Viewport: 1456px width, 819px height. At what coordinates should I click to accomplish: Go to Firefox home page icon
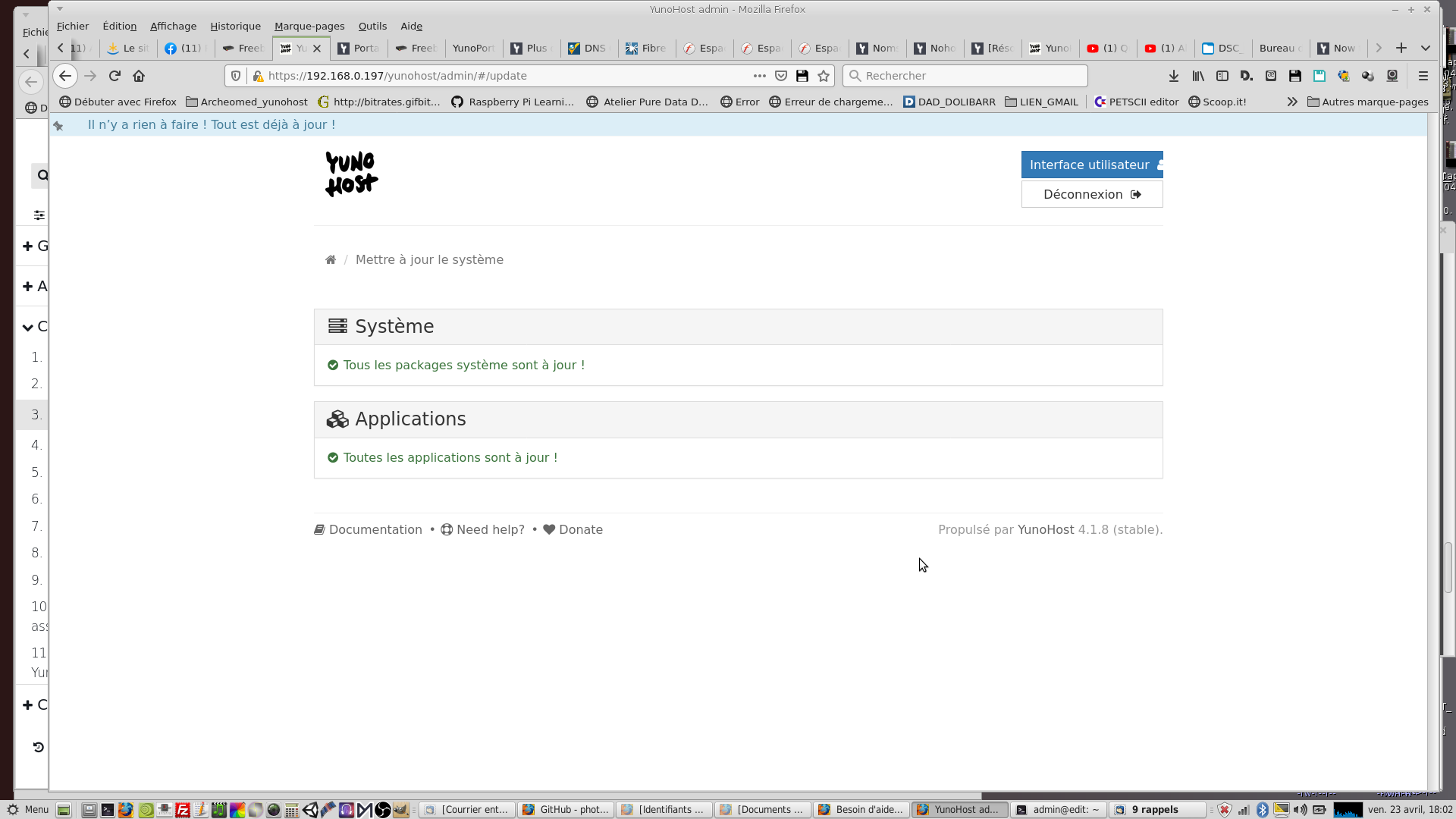coord(139,76)
